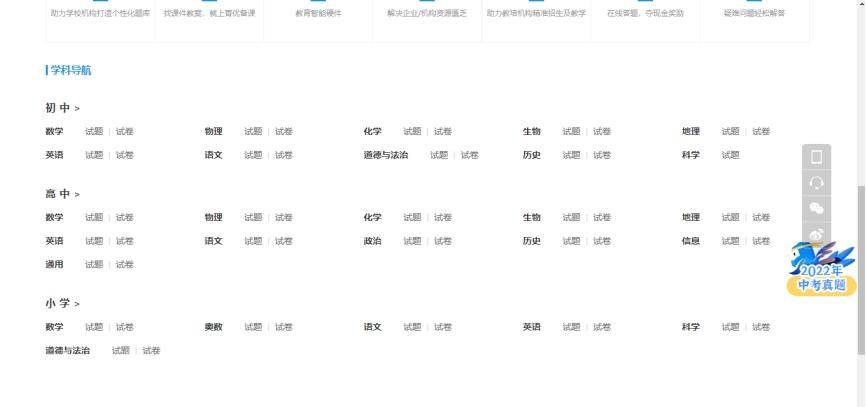Expand the 初中 section heading
Viewport: 866px width, 407px height.
click(x=62, y=108)
